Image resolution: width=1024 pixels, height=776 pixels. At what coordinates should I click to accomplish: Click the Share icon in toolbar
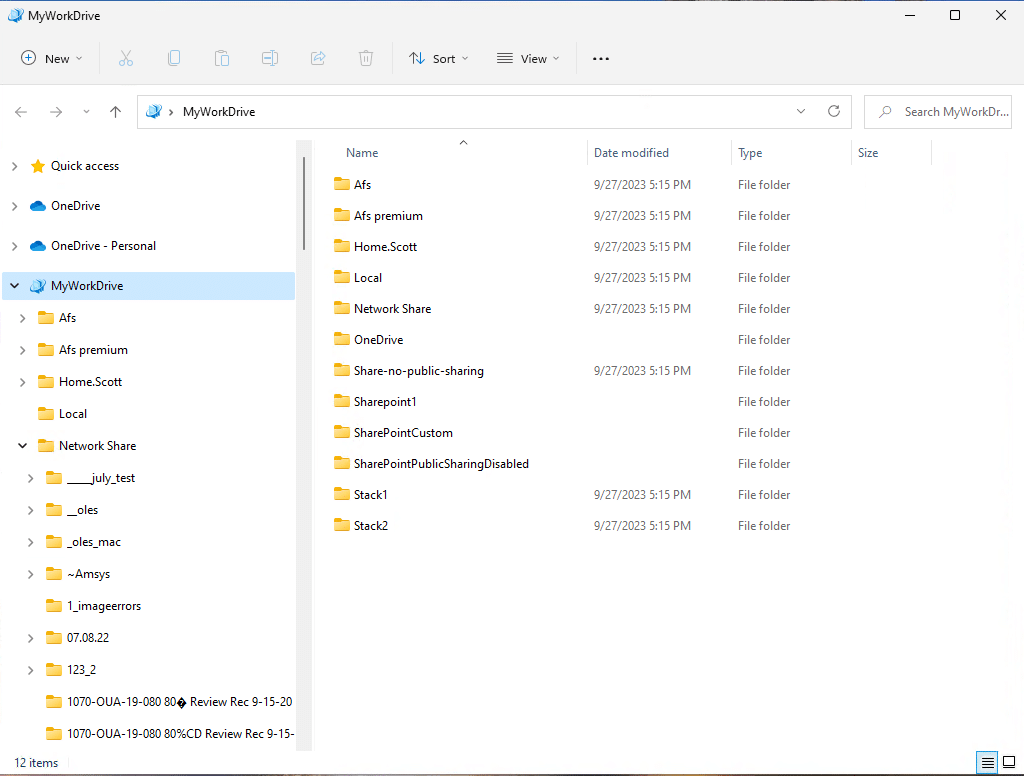pos(318,59)
